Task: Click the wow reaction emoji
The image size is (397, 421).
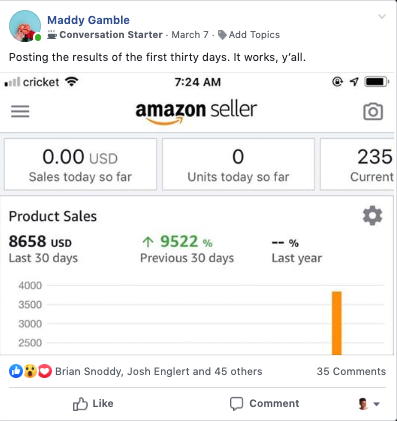Action: pos(30,371)
